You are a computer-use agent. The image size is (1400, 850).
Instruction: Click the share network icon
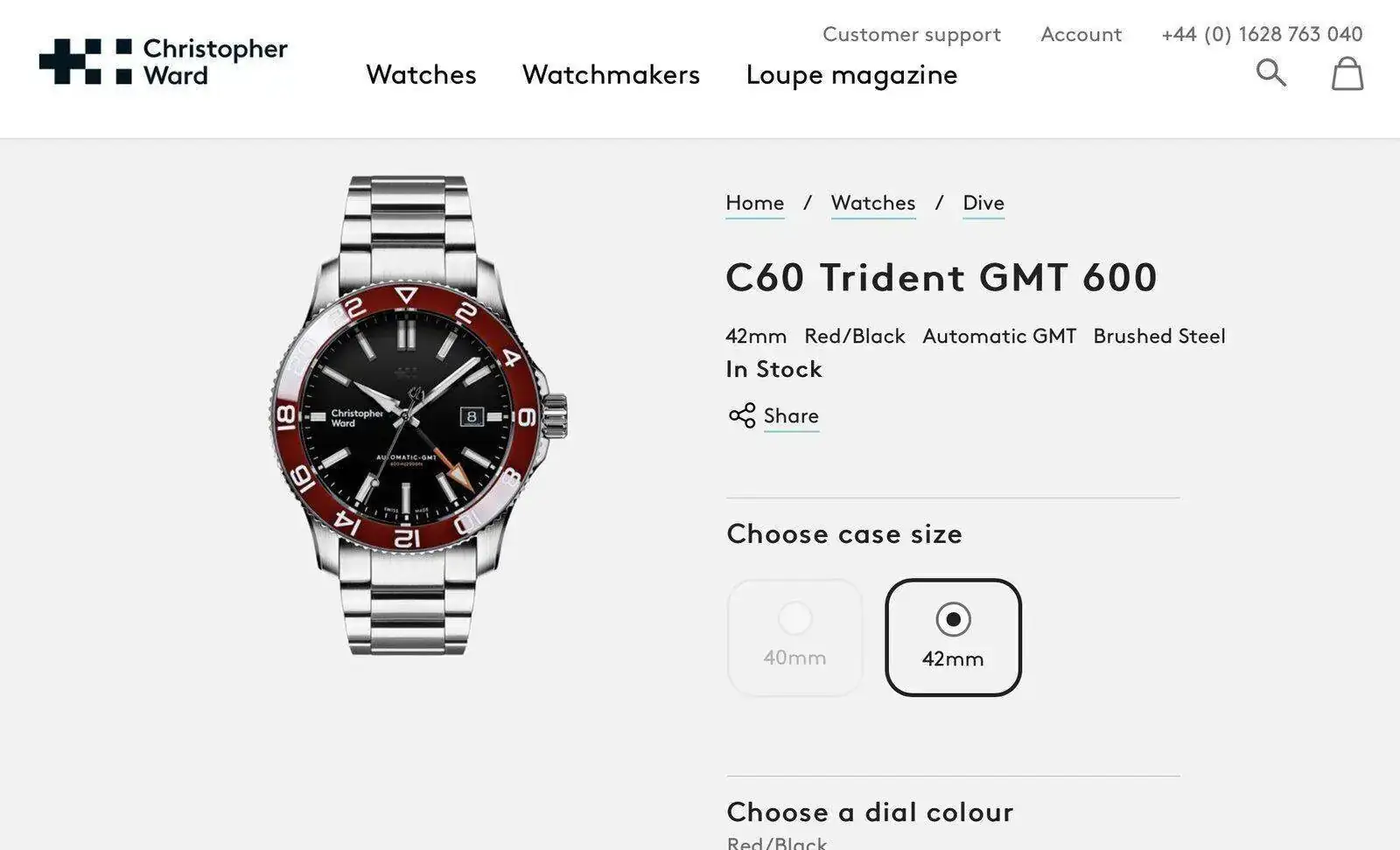tap(742, 415)
